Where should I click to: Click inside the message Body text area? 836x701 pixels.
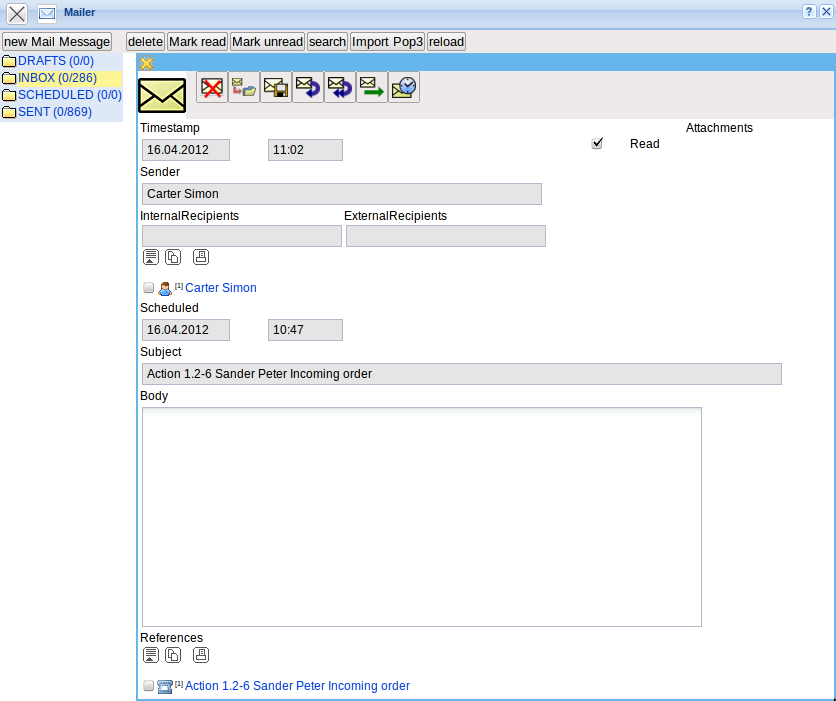[421, 516]
